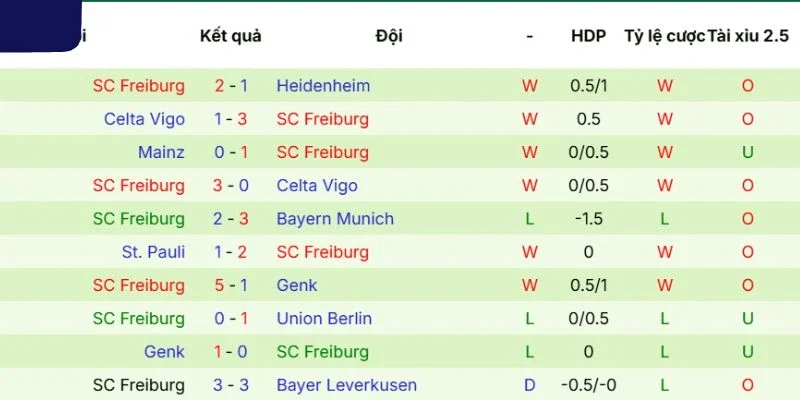Open the Mainz team link

tap(161, 152)
